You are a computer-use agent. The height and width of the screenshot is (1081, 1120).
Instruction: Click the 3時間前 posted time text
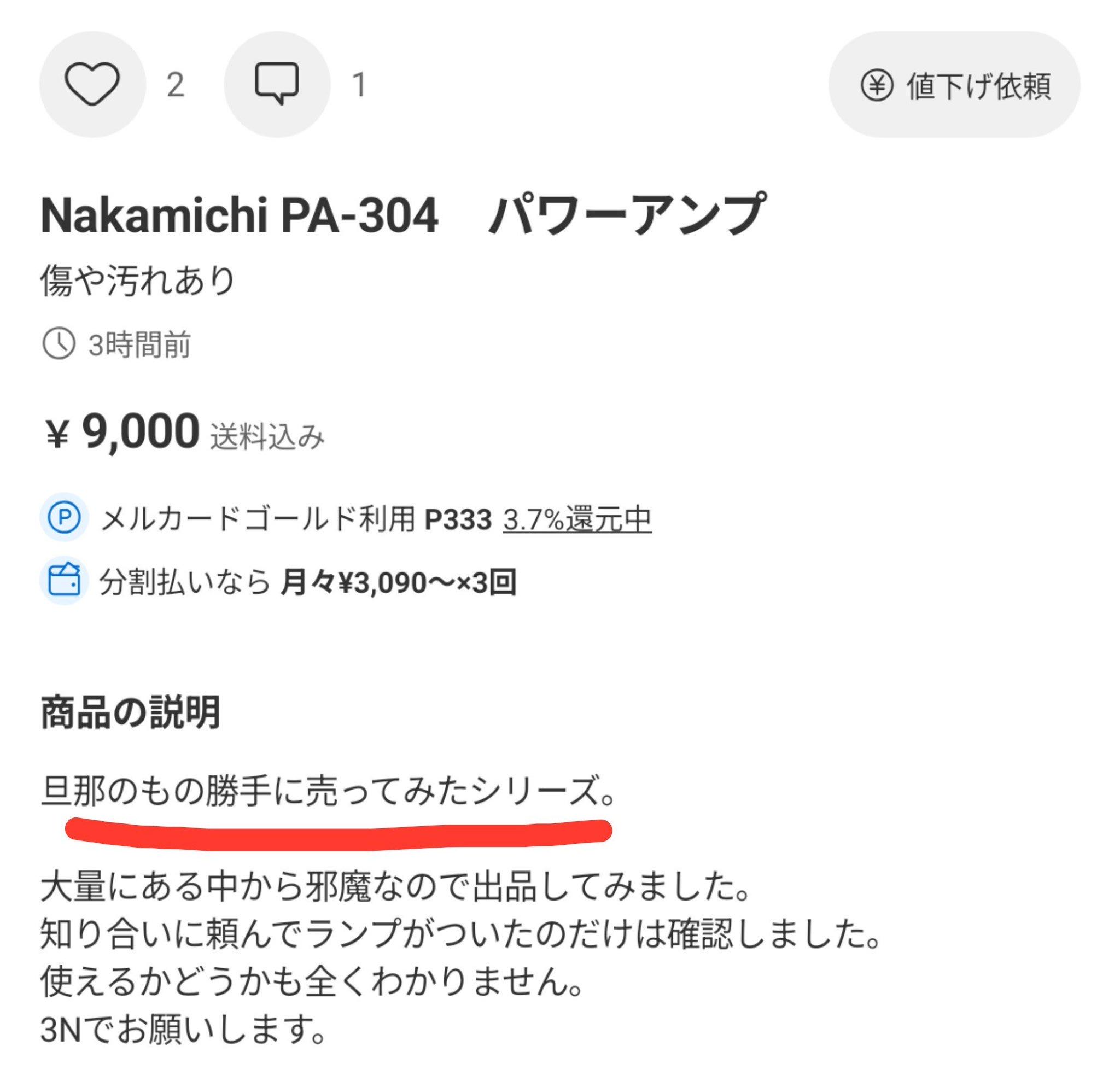(x=139, y=344)
